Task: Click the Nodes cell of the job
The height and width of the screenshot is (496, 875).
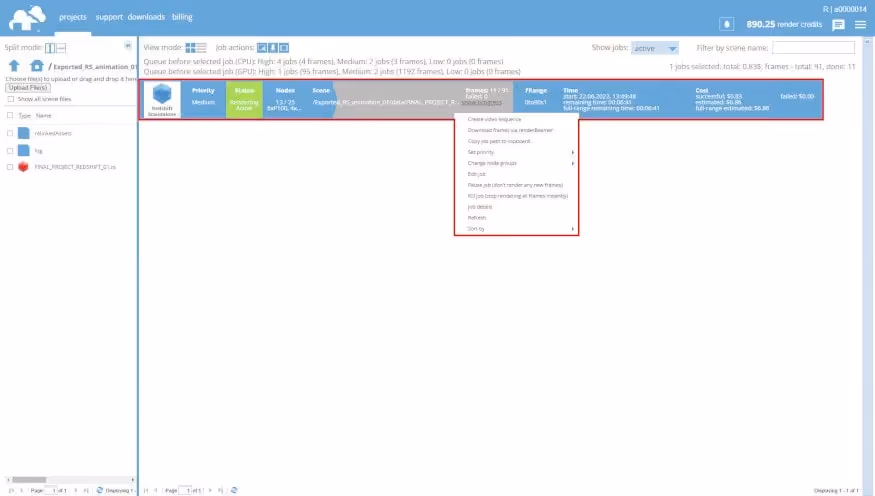Action: (x=285, y=99)
